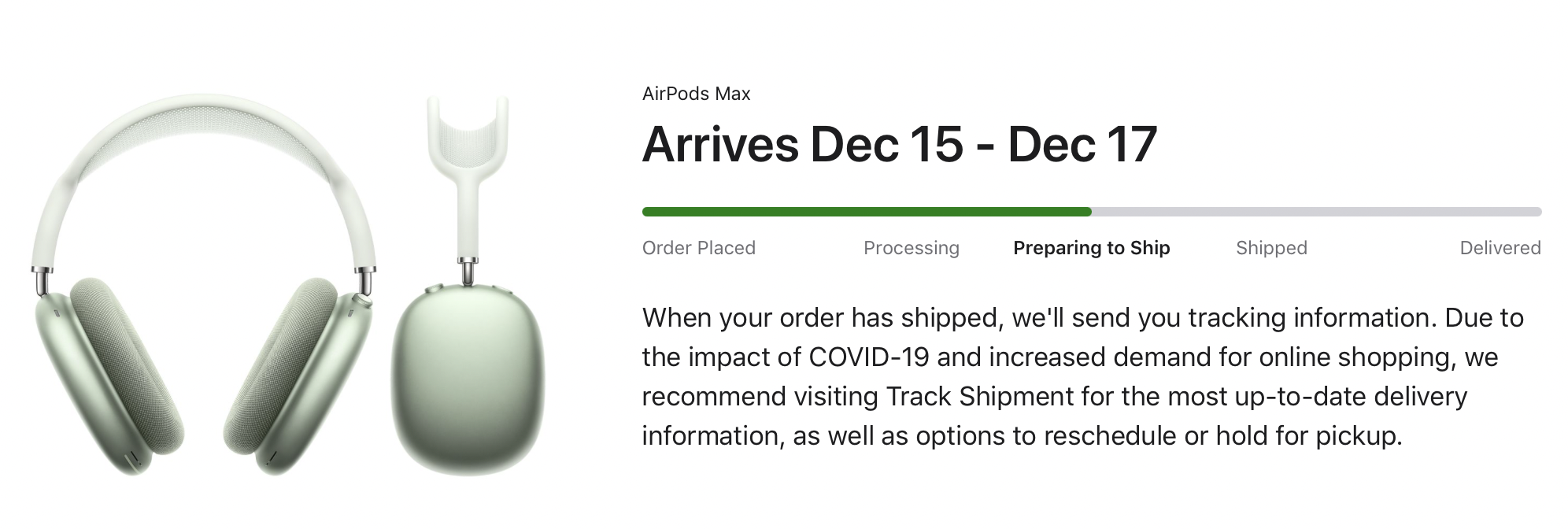Screen dimensions: 1568x529
Task: Click 'Track Shipment' in the paragraph
Action: point(980,396)
